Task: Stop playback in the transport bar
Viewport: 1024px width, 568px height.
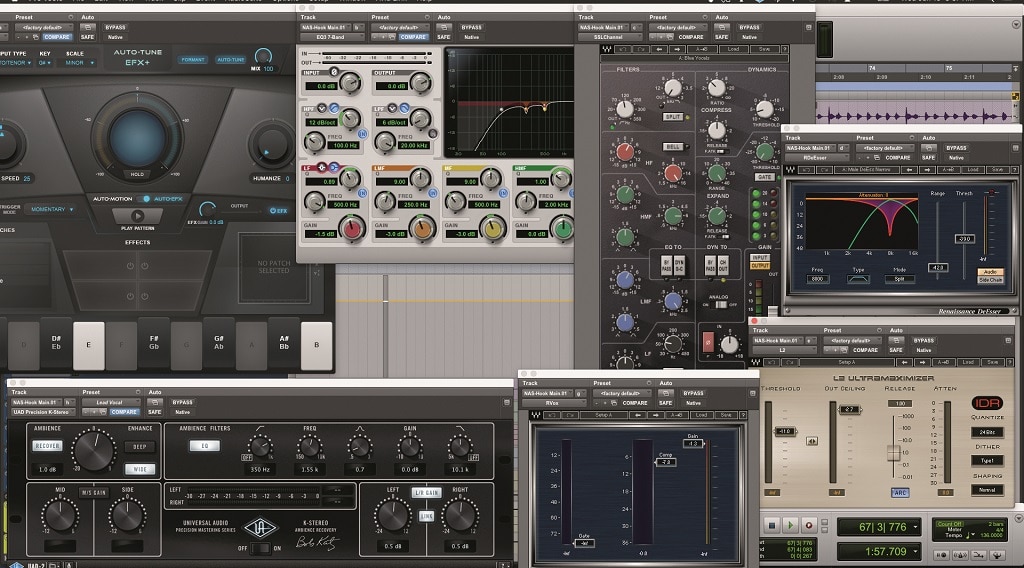Action: tap(772, 525)
